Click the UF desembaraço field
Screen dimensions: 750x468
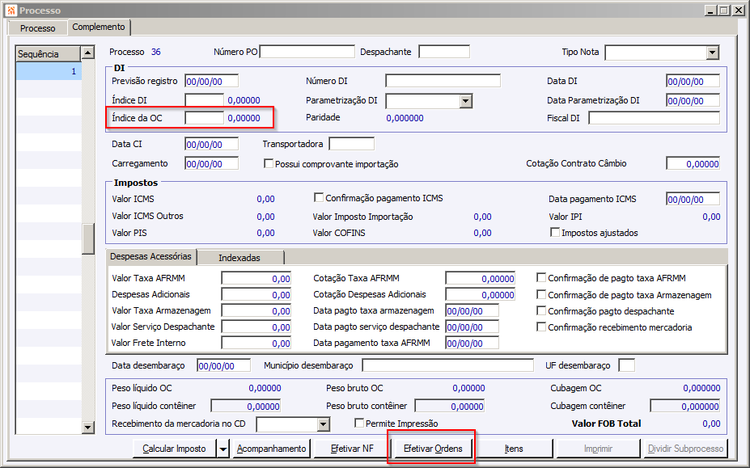pyautogui.click(x=627, y=366)
